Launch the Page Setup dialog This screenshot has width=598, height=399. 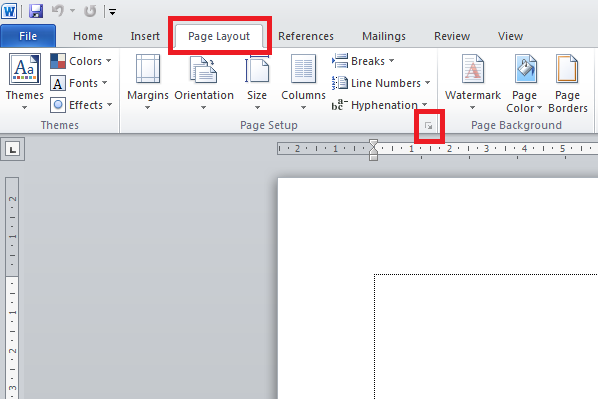pos(429,125)
